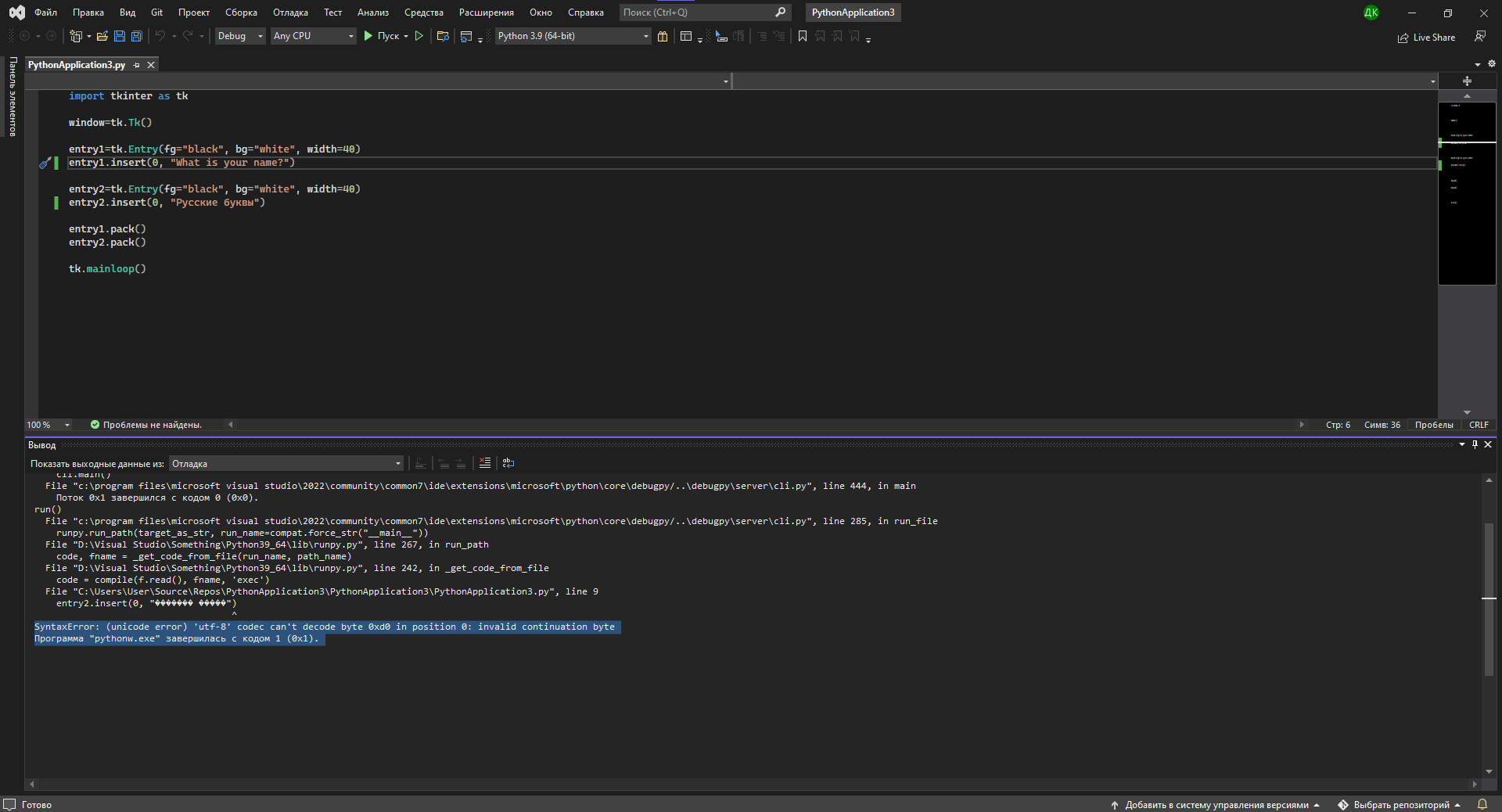Expand the right navigation bar dropdown above the code

(x=1433, y=81)
